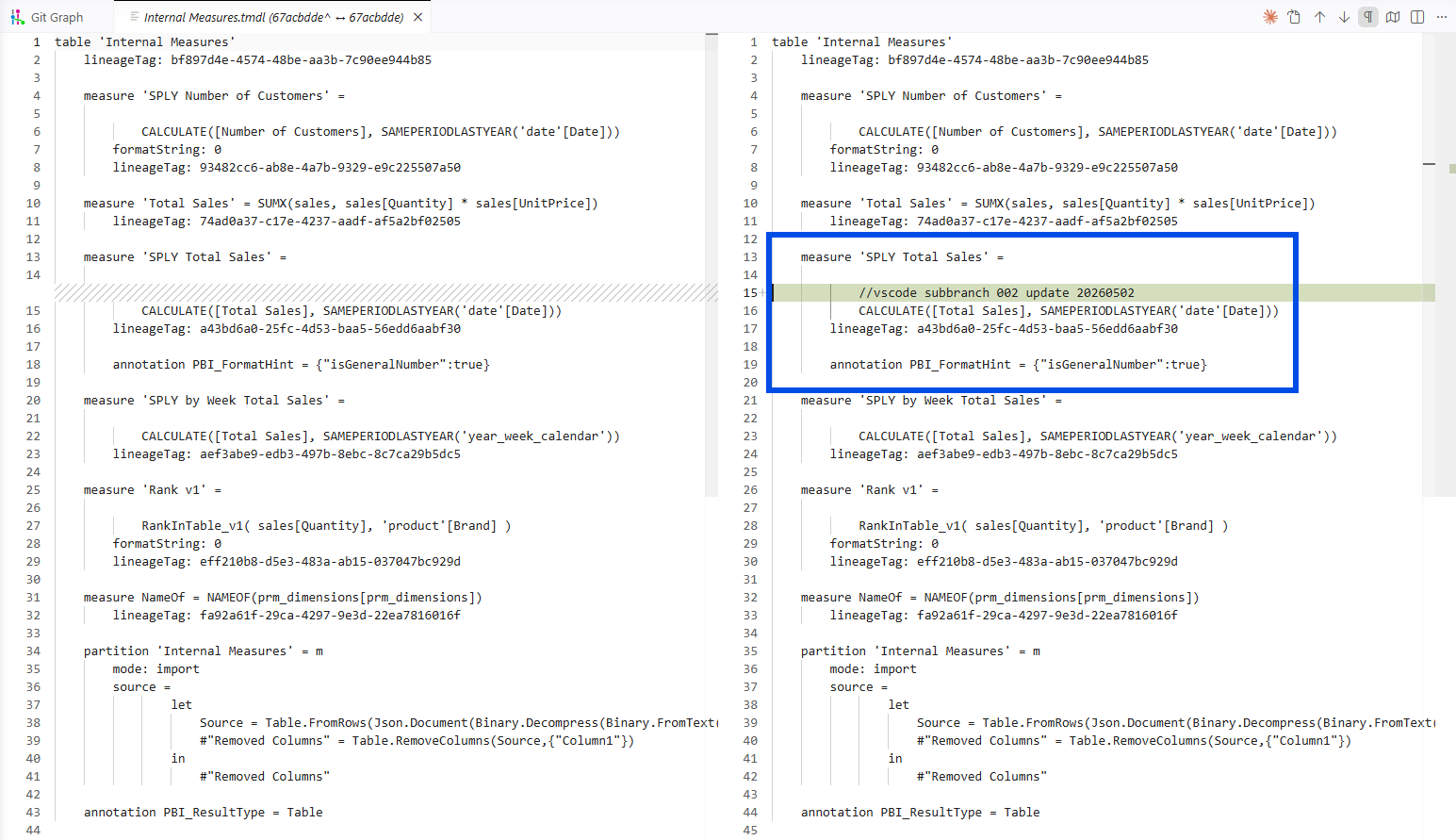Click 'table Internal Measures' line in right pane
The height and width of the screenshot is (840, 1456).
pos(862,42)
